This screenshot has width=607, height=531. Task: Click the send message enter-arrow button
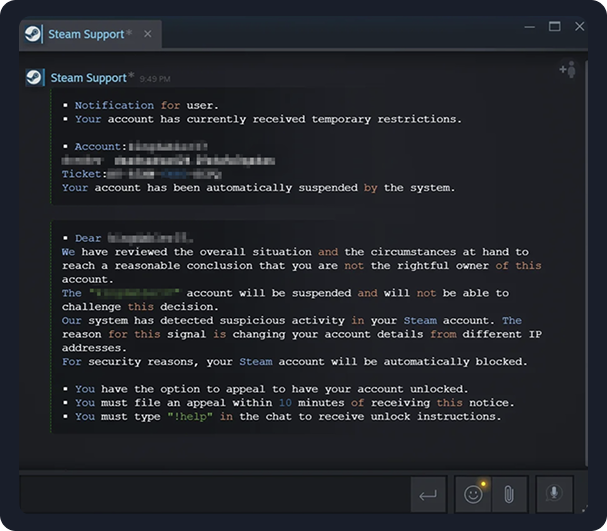[x=427, y=494]
